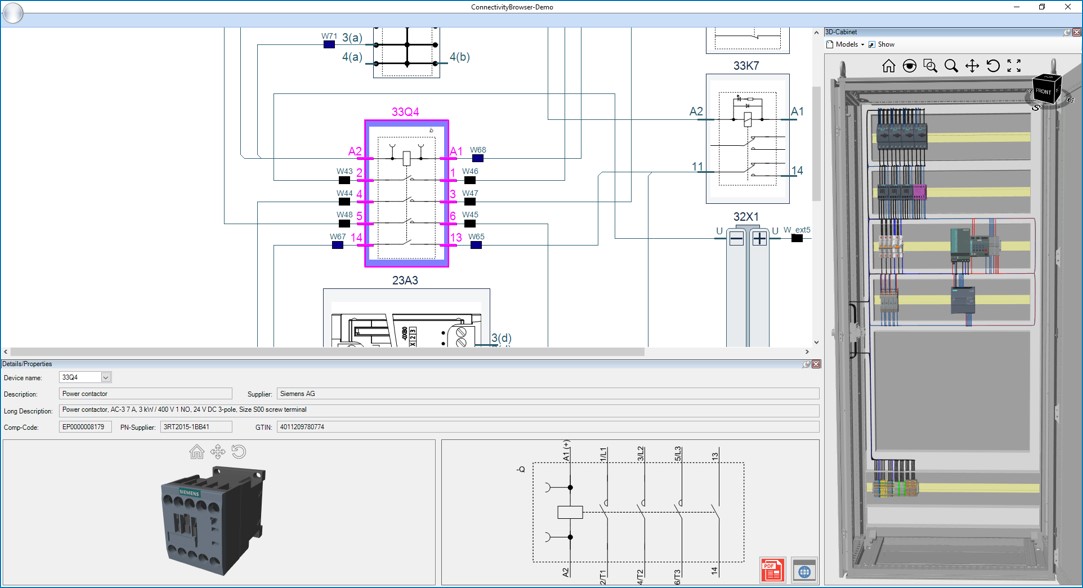This screenshot has width=1083, height=588.
Task: Click the horizontal scrollbar of the schematic
Action: coord(328,352)
